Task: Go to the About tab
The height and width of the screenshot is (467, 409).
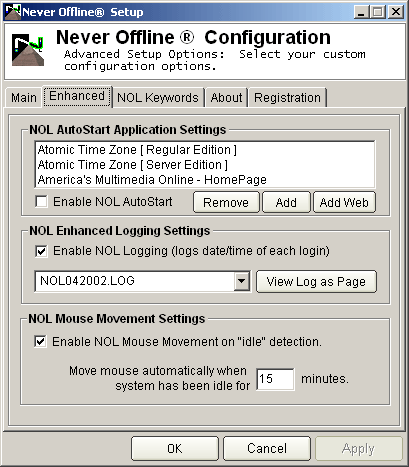Action: point(226,98)
